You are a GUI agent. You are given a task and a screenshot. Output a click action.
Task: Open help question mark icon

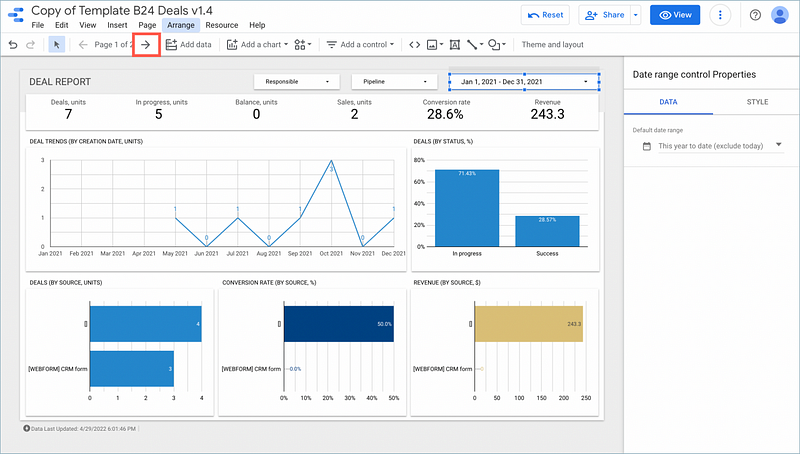tap(756, 15)
